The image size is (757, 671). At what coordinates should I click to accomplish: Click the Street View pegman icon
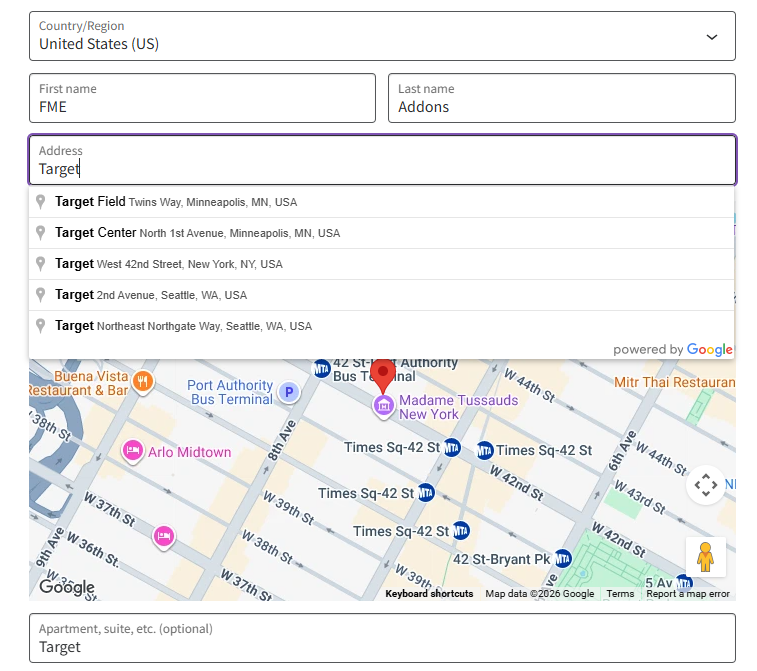click(x=705, y=557)
